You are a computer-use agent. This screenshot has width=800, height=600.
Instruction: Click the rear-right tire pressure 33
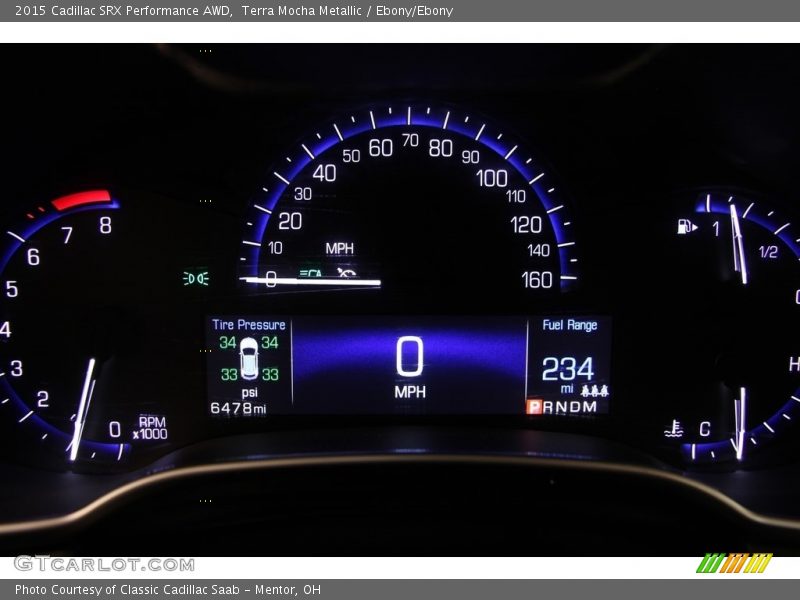tap(270, 374)
